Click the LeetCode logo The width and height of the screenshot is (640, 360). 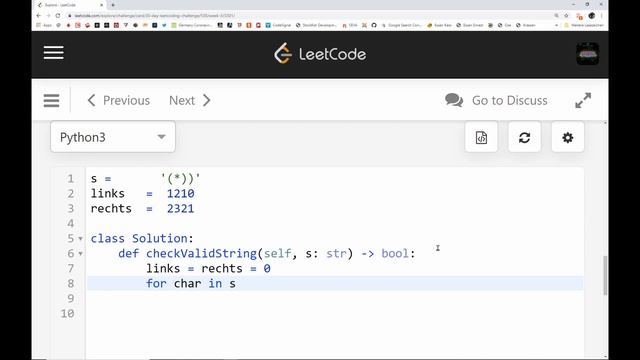point(320,53)
